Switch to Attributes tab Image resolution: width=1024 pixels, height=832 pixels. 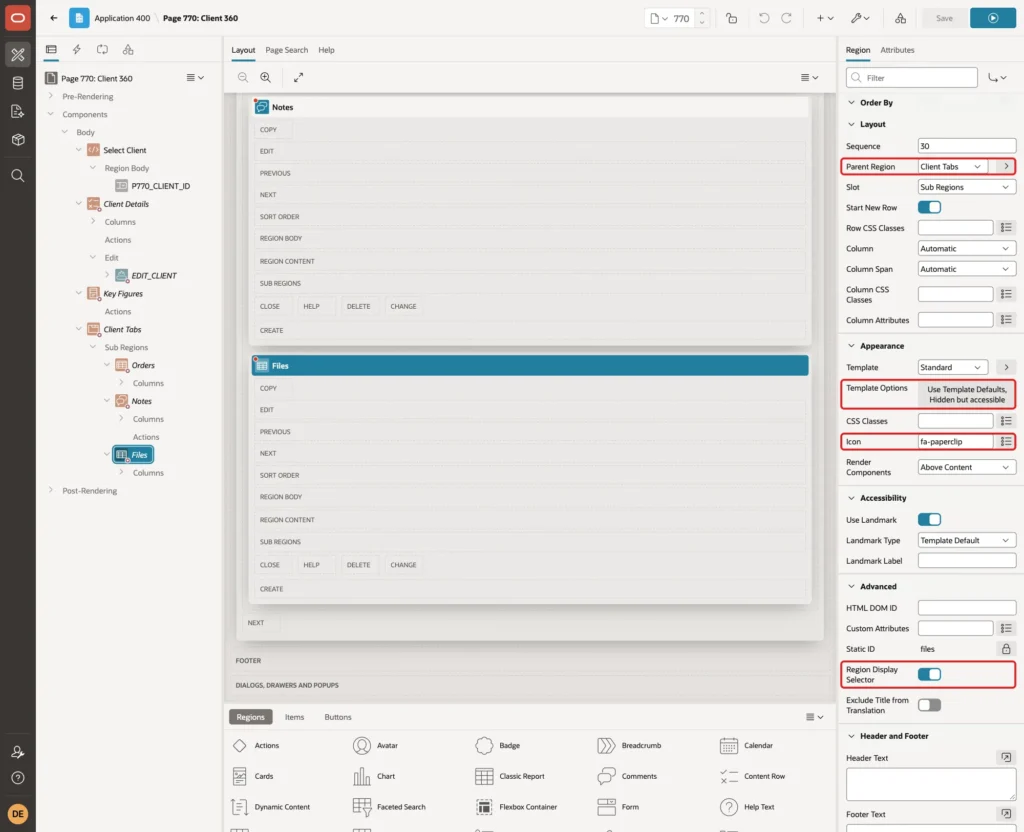coord(897,50)
